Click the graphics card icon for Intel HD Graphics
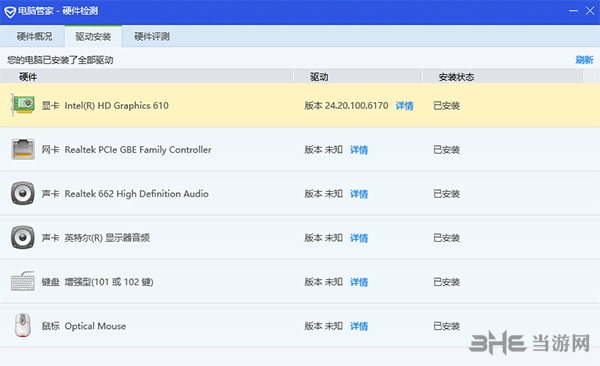The height and width of the screenshot is (366, 600). point(23,105)
